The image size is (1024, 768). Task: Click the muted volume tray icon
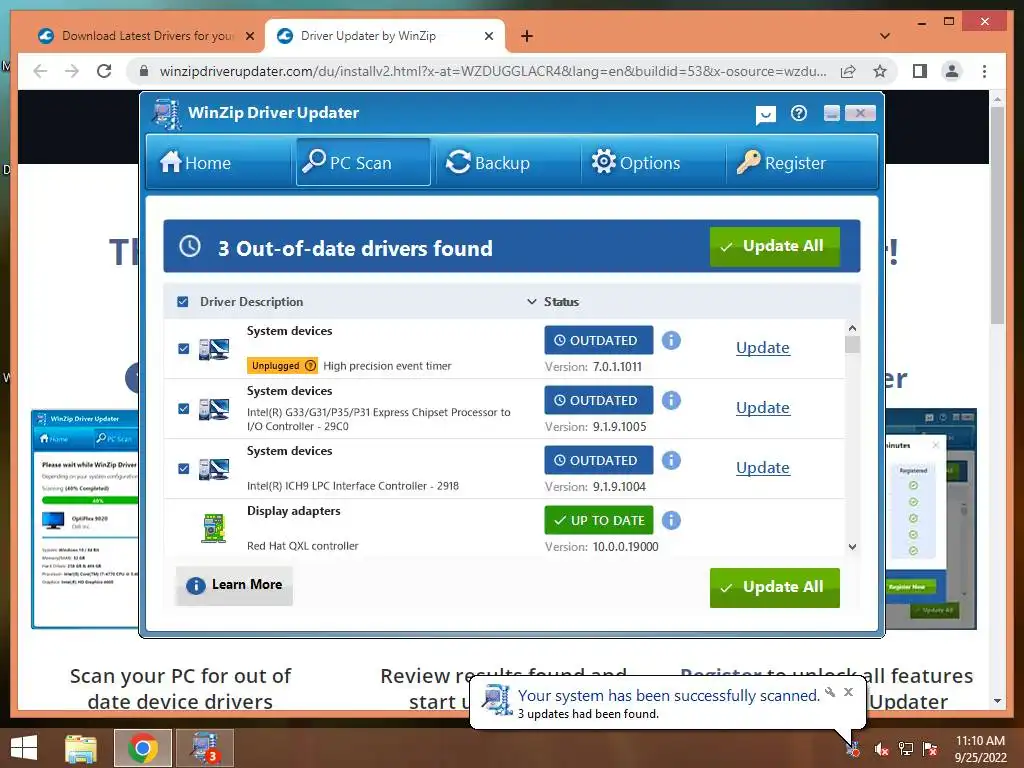pos(881,749)
